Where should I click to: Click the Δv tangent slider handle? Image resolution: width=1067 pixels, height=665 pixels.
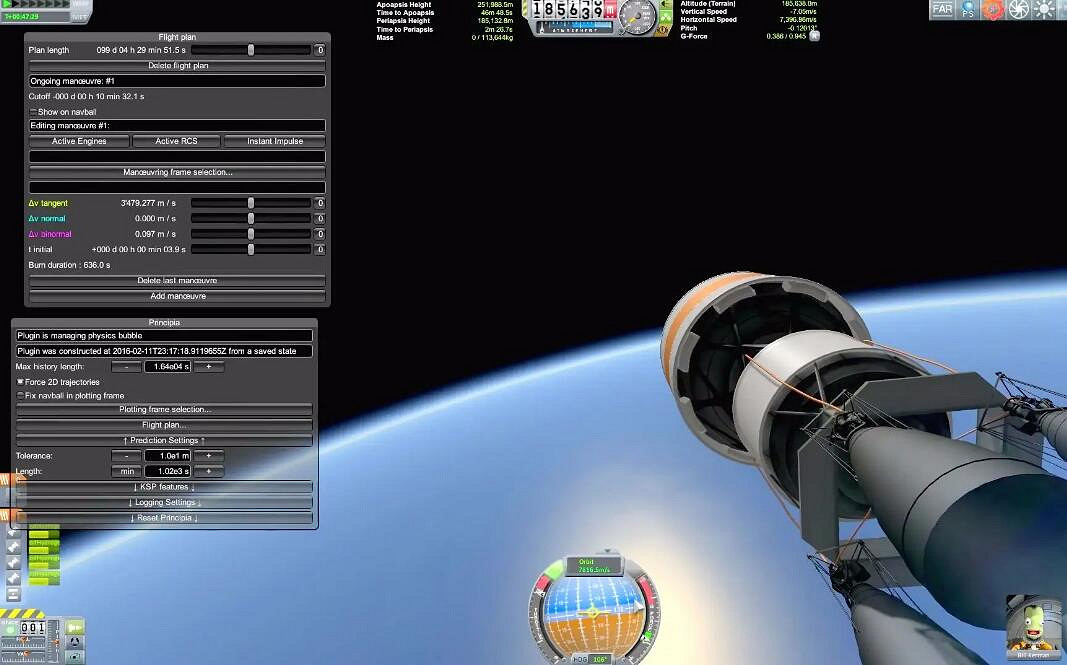click(x=251, y=203)
